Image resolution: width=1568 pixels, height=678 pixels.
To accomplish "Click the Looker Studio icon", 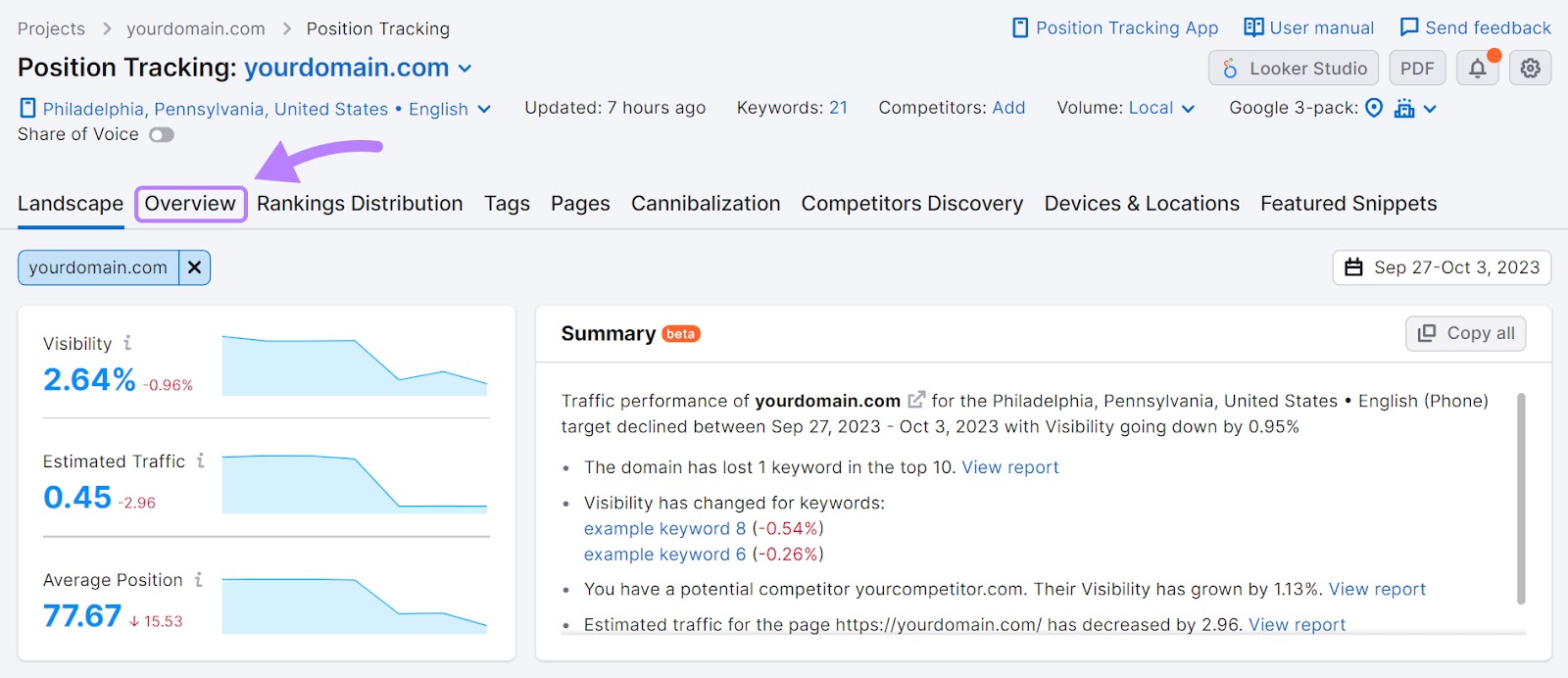I will (1232, 69).
